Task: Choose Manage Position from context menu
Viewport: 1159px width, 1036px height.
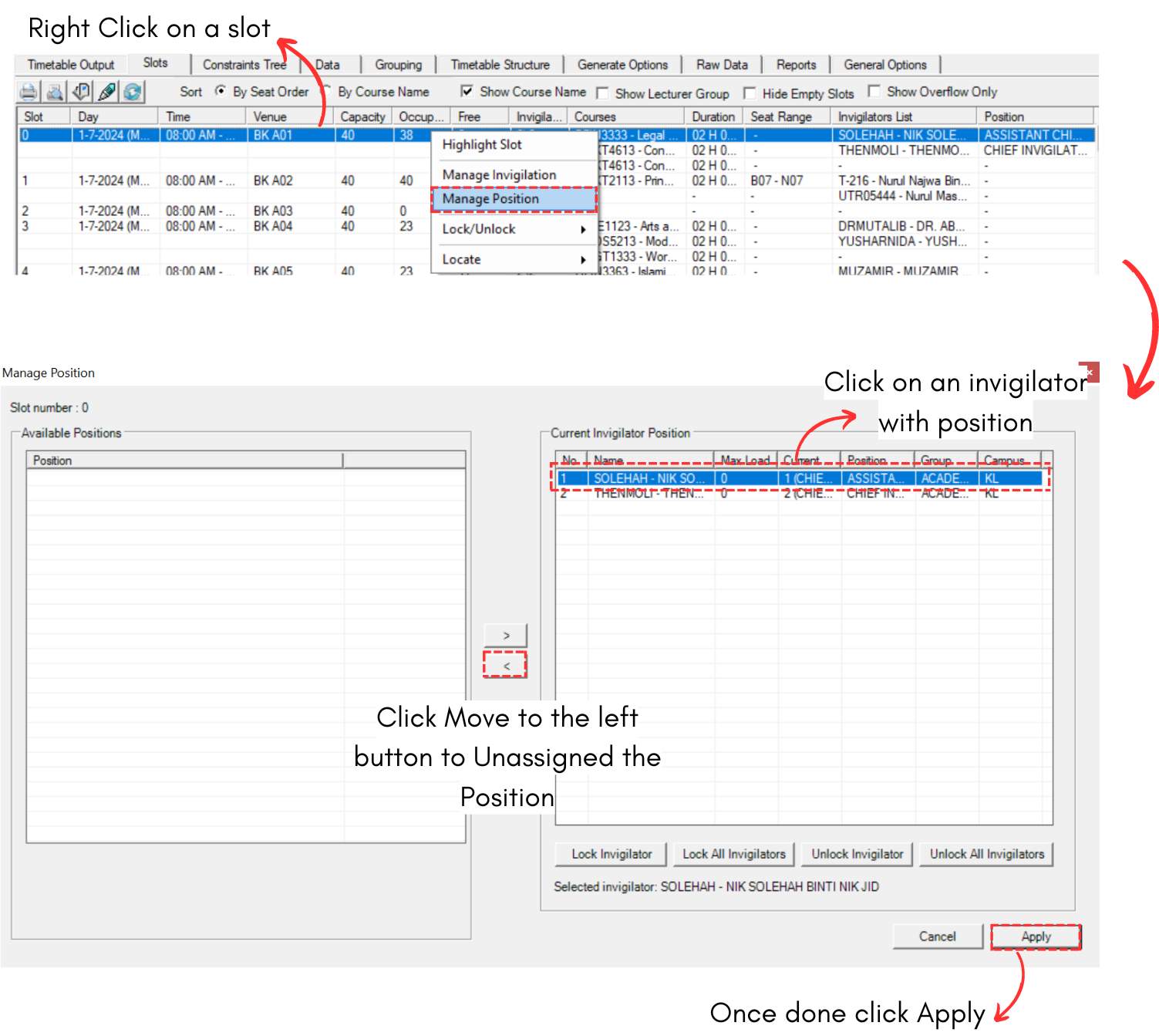Action: coord(513,199)
